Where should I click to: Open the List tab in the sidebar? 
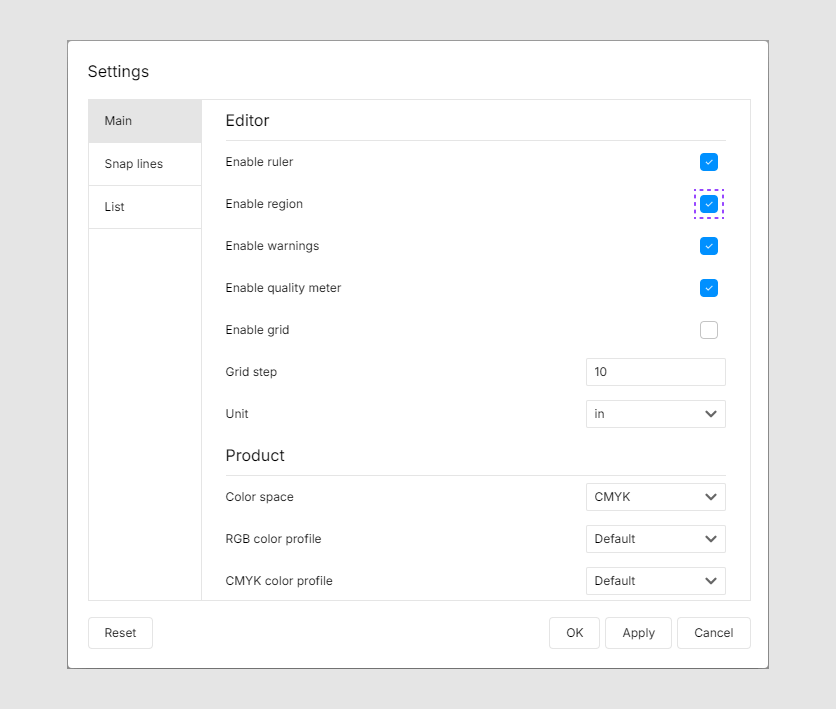click(x=145, y=207)
